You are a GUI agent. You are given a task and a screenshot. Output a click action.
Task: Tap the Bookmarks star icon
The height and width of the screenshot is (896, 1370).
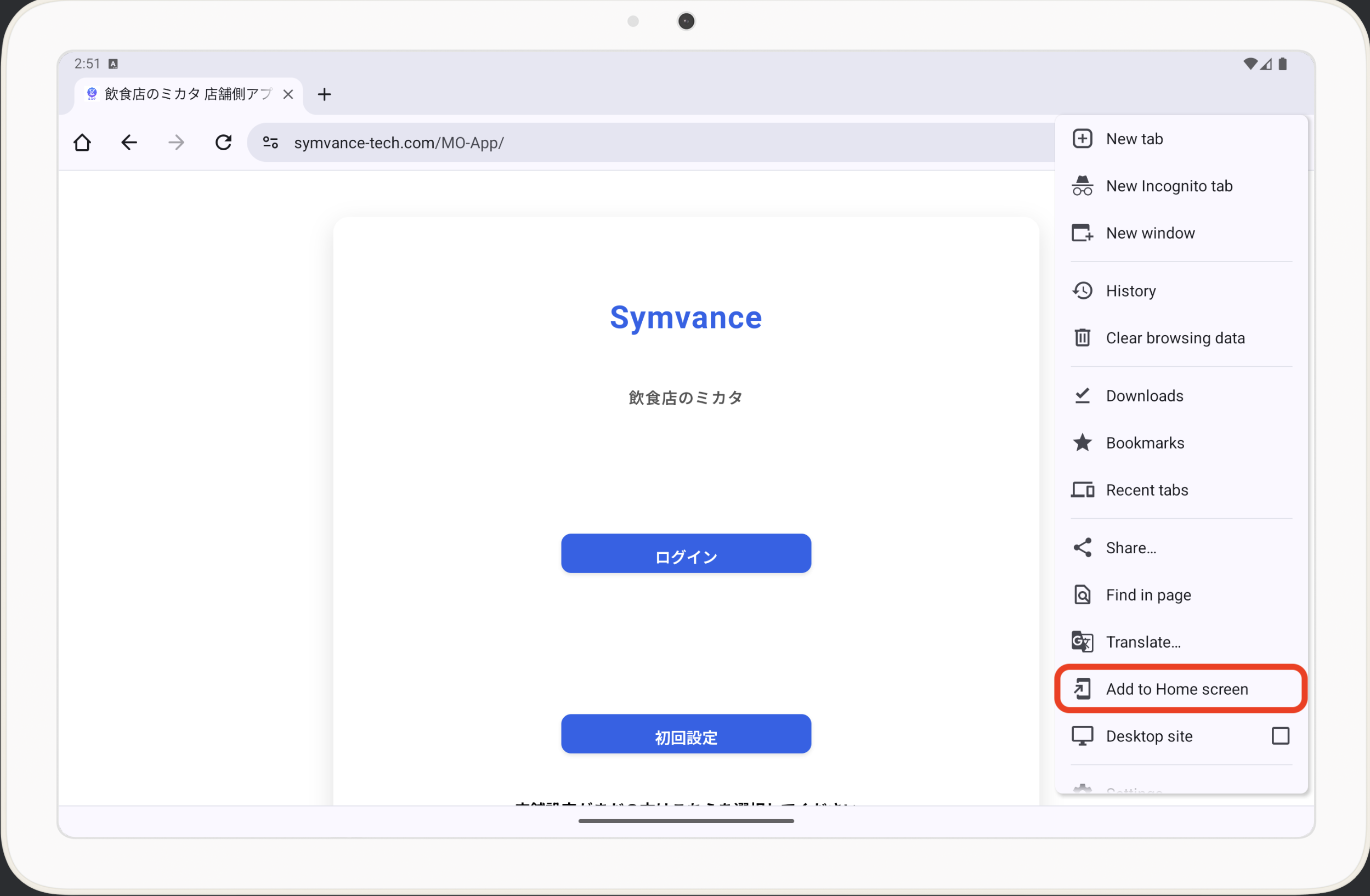1082,443
